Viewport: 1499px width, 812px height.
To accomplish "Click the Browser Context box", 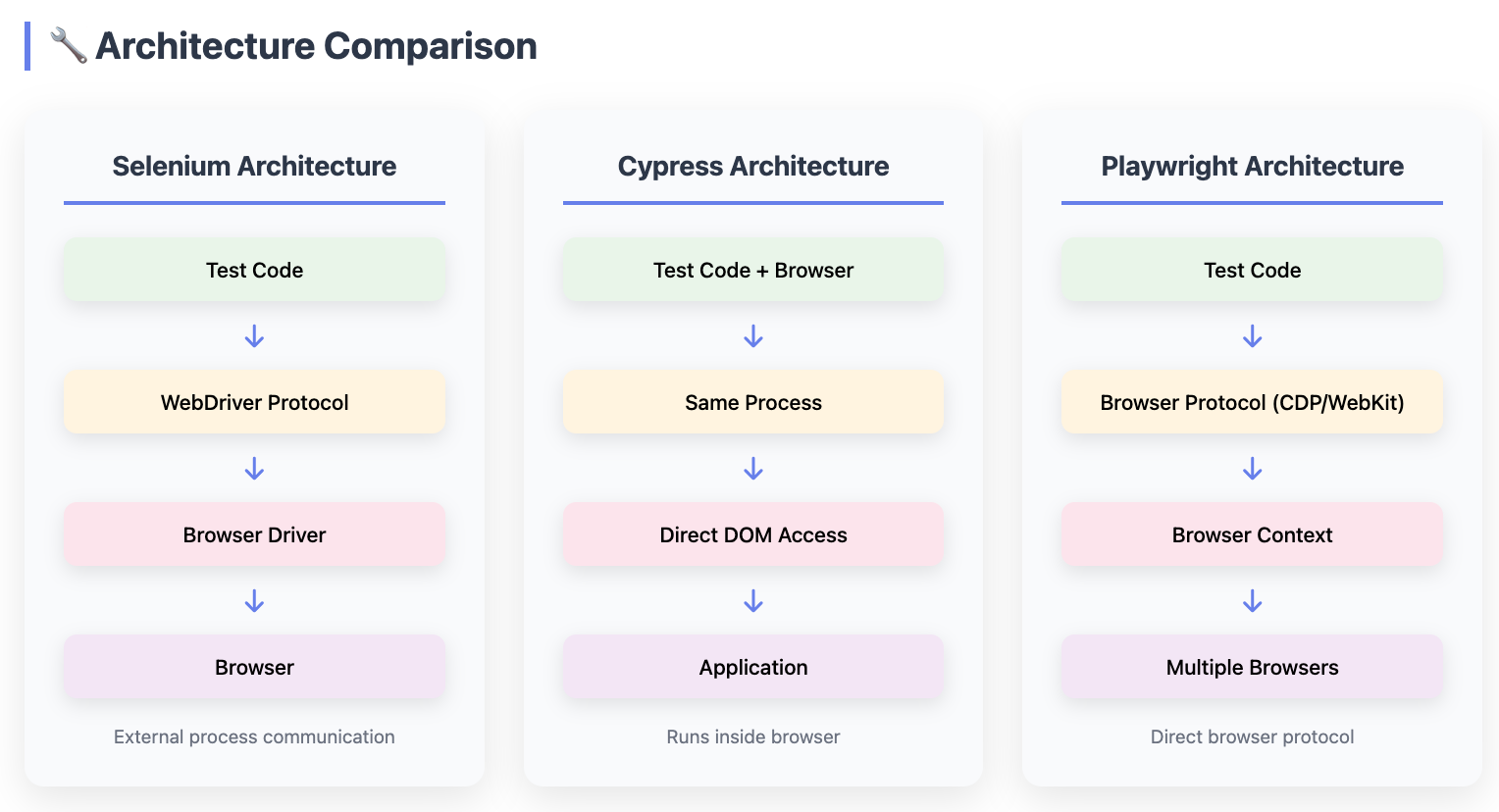I will tap(1252, 534).
